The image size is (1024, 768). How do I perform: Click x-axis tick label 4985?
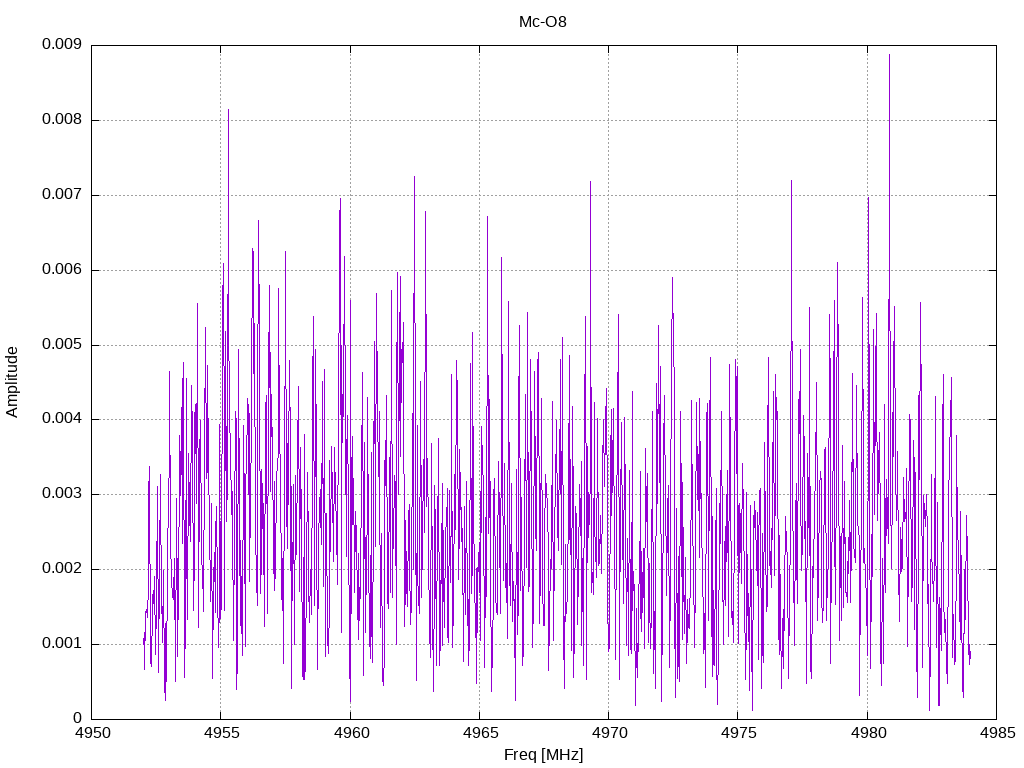pyautogui.click(x=997, y=733)
